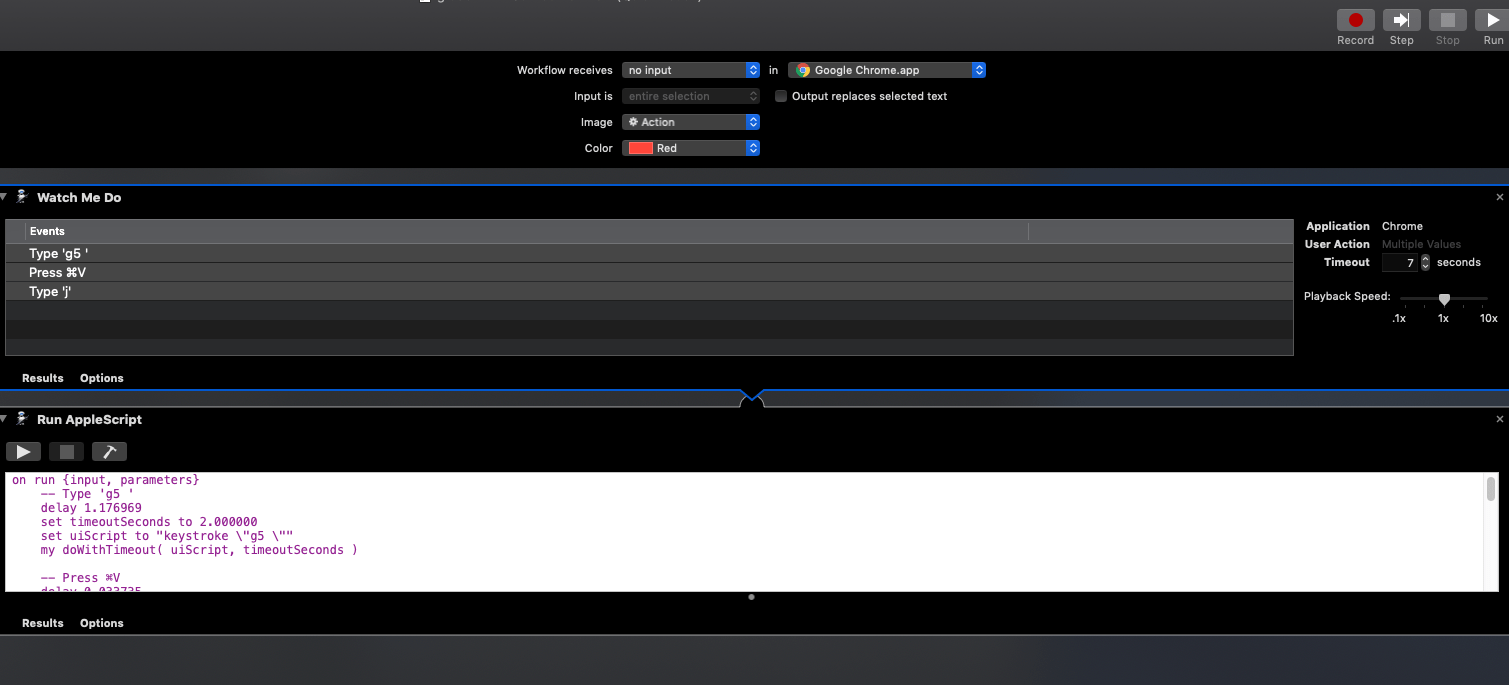This screenshot has width=1509, height=685.
Task: Open Options tab of Run AppleScript
Action: (102, 623)
